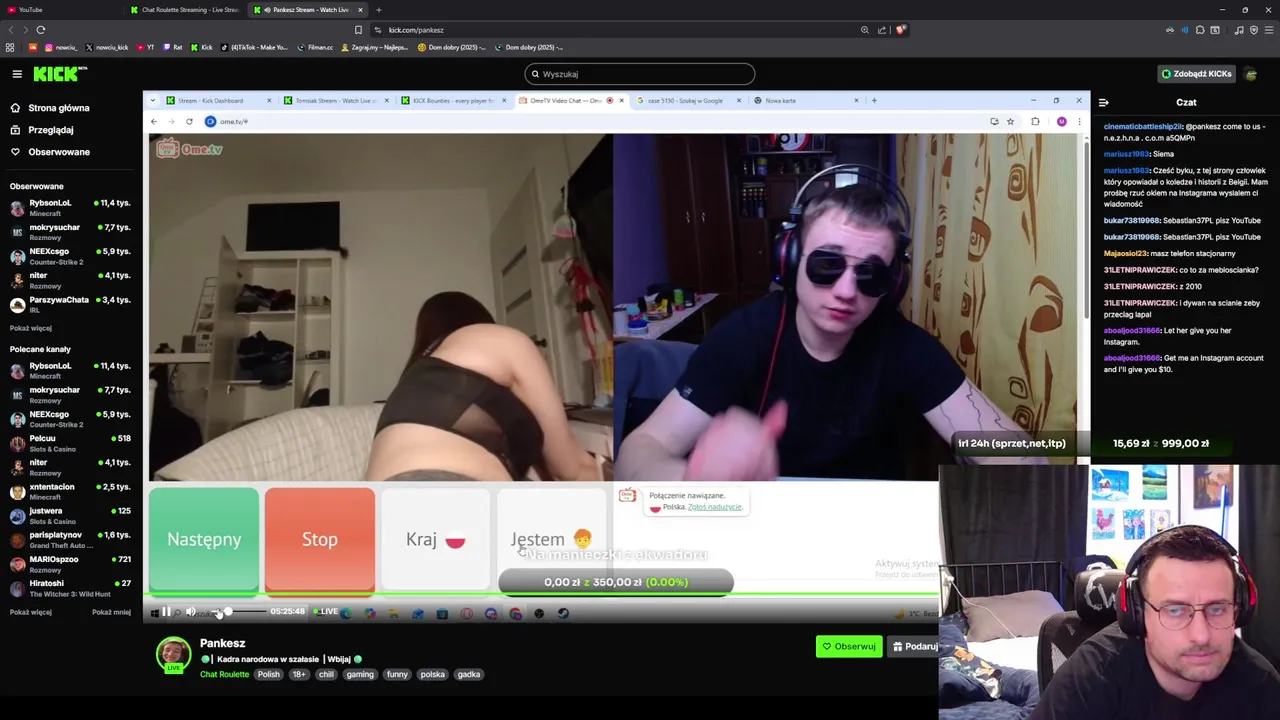Mute the stream volume speaker icon

190,612
